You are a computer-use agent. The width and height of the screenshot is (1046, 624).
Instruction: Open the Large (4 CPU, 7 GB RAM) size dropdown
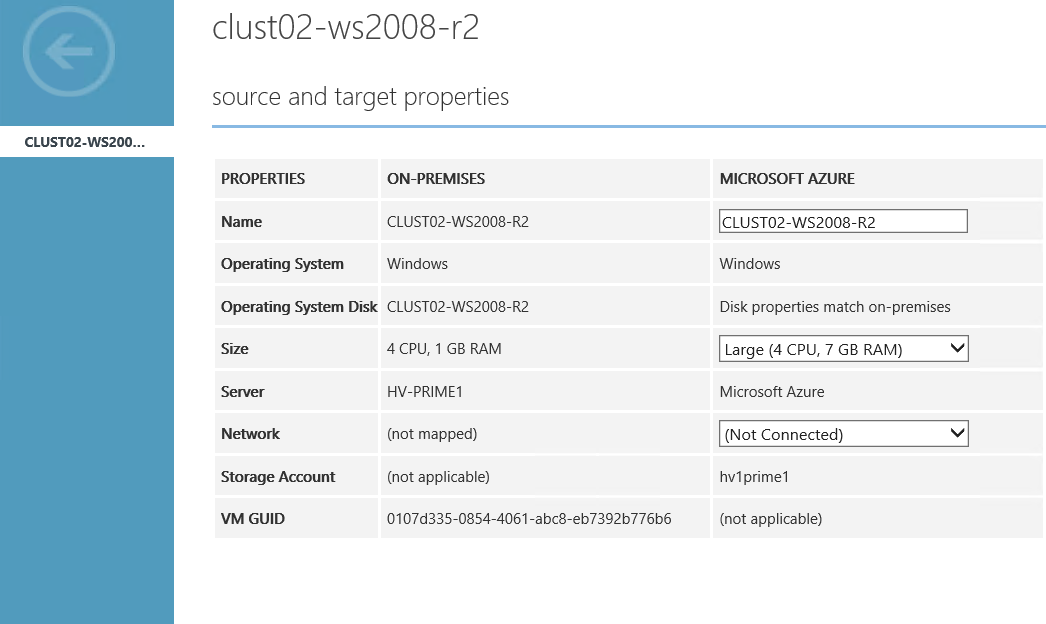pyautogui.click(x=843, y=349)
